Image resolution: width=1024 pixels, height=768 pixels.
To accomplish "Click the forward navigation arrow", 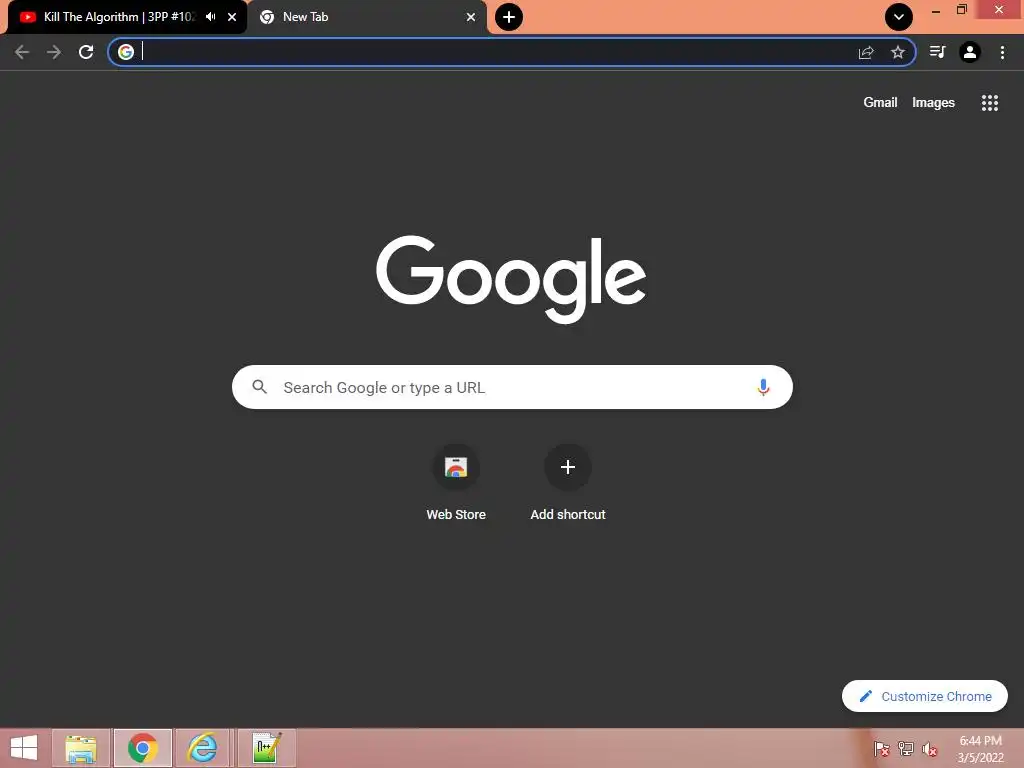I will pos(54,52).
